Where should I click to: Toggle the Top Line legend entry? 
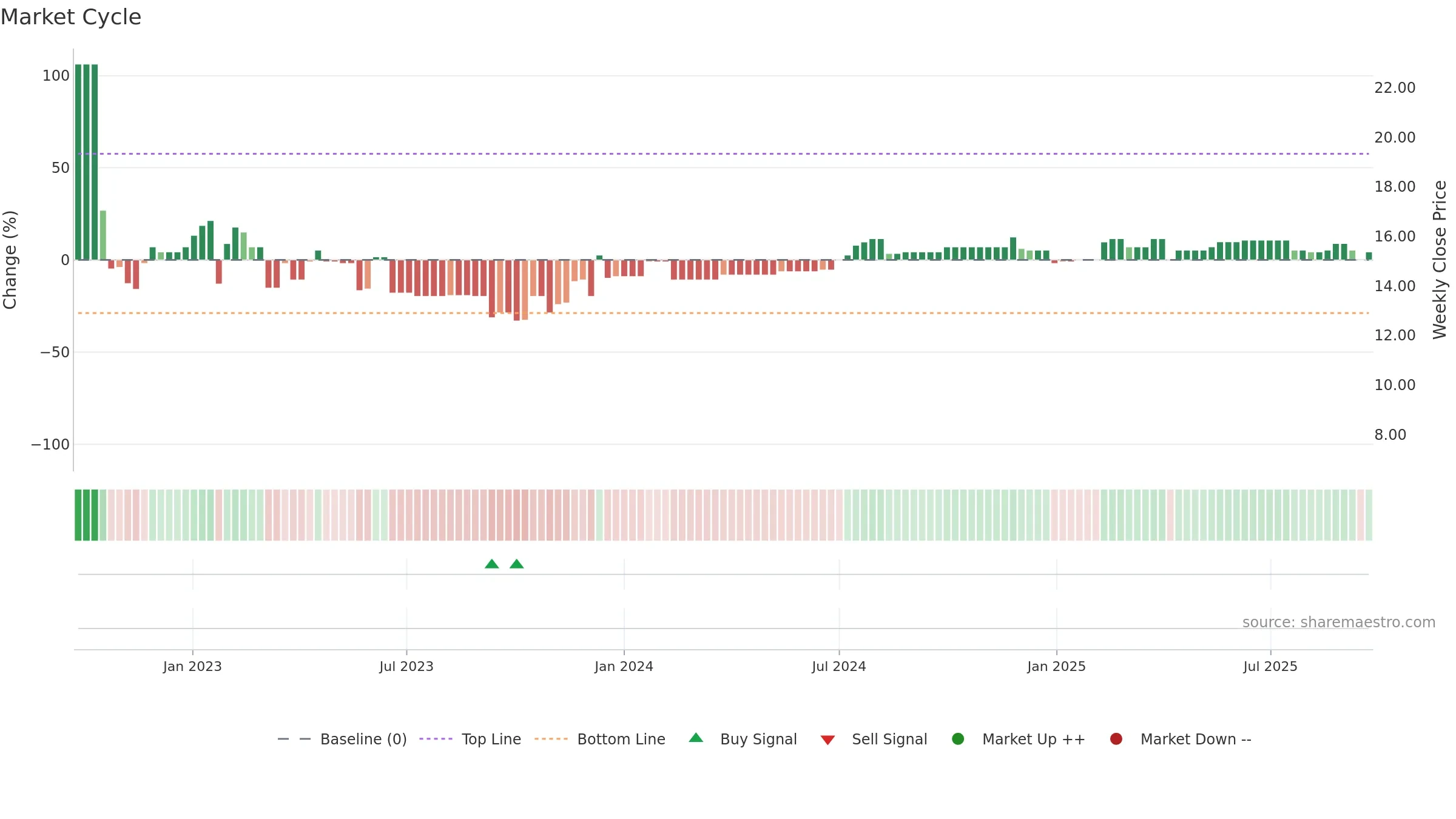(470, 739)
